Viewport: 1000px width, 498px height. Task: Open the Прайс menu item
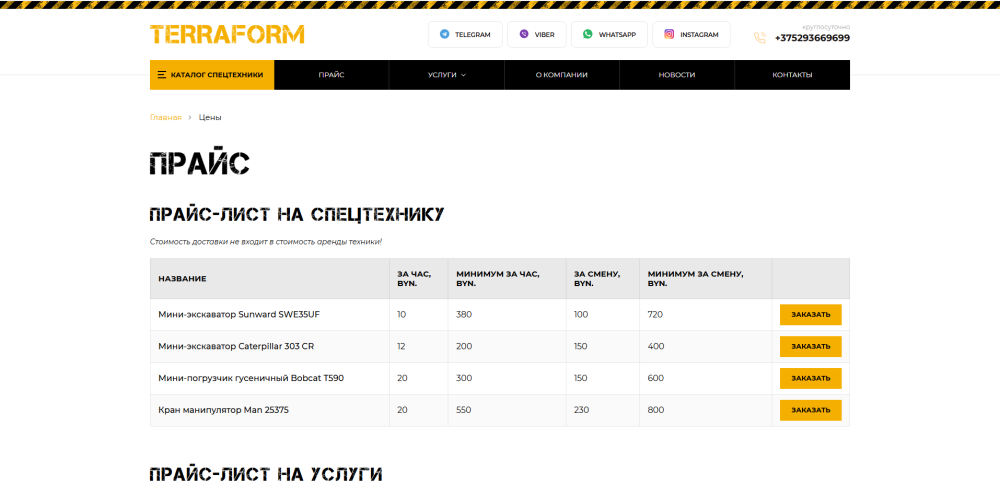point(332,75)
